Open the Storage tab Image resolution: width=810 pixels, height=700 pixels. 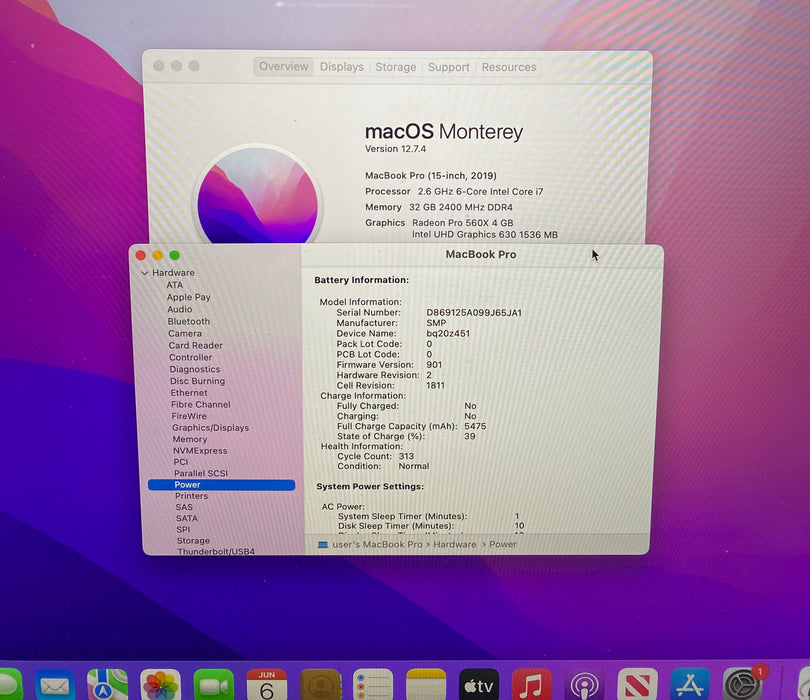pyautogui.click(x=396, y=67)
